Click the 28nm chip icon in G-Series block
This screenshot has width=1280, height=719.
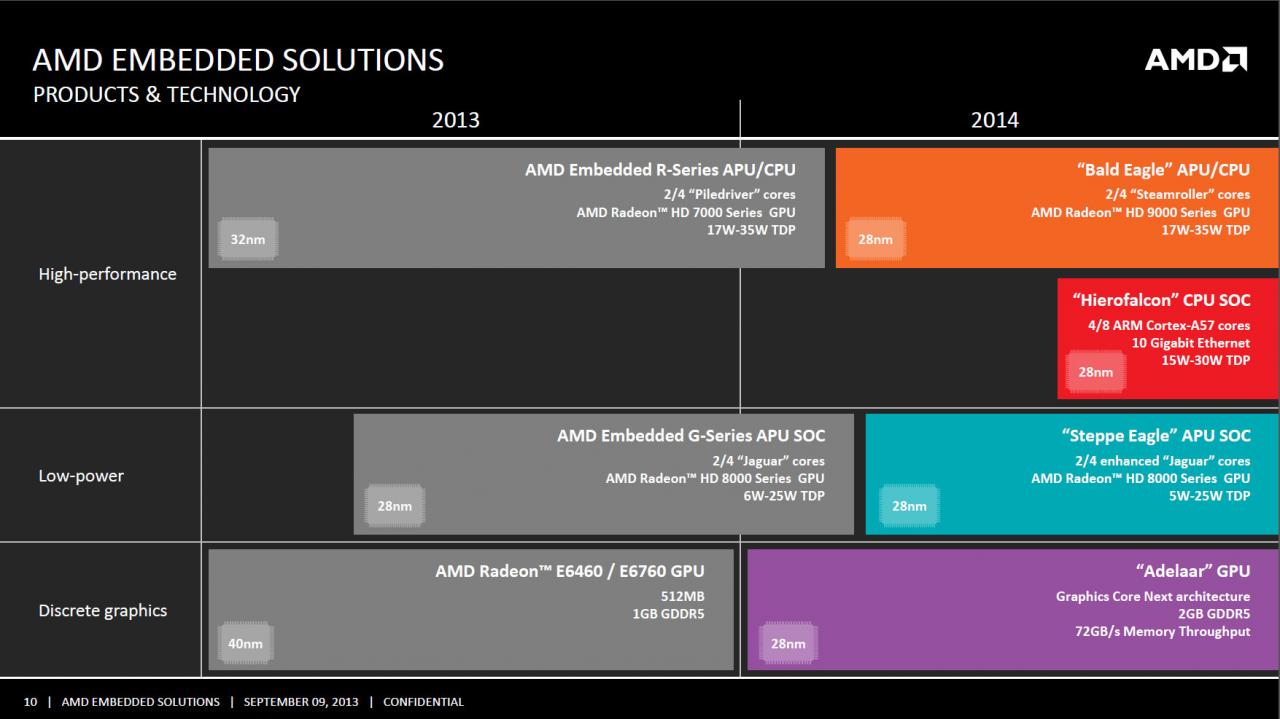click(x=394, y=506)
